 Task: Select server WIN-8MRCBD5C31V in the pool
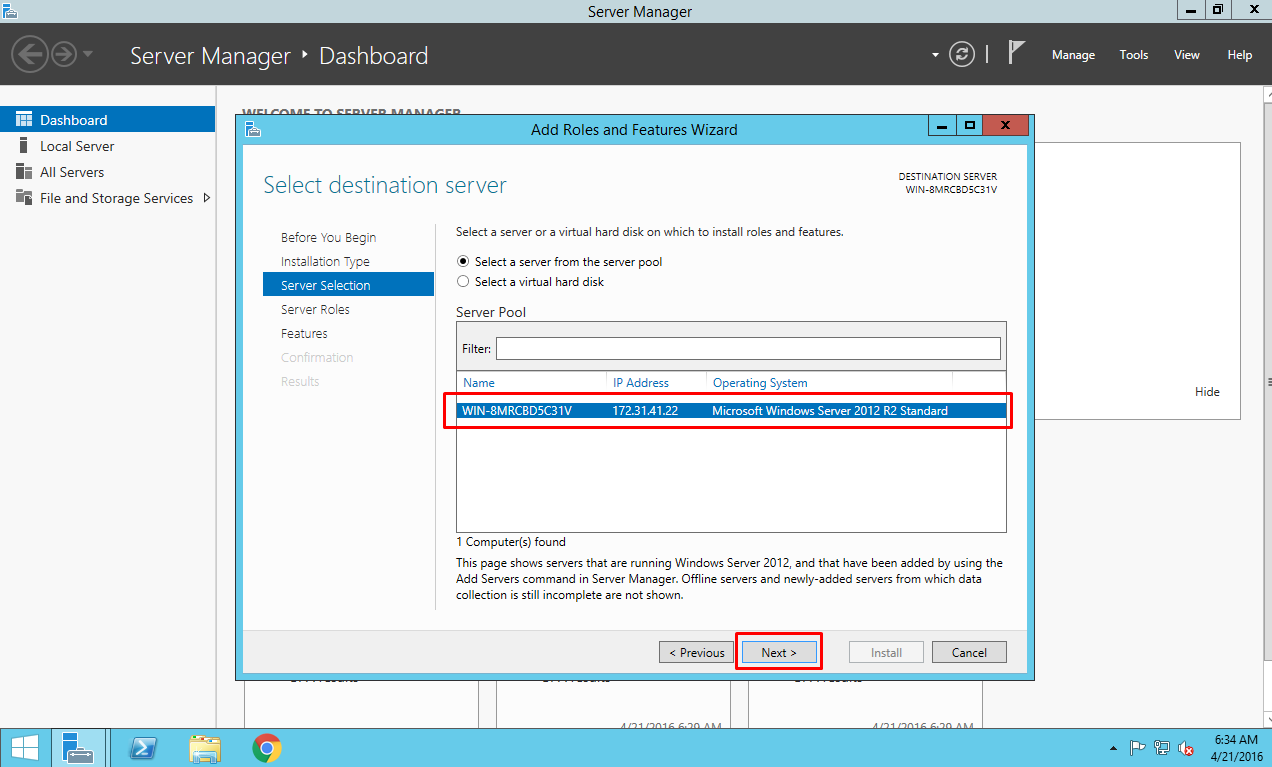point(731,410)
